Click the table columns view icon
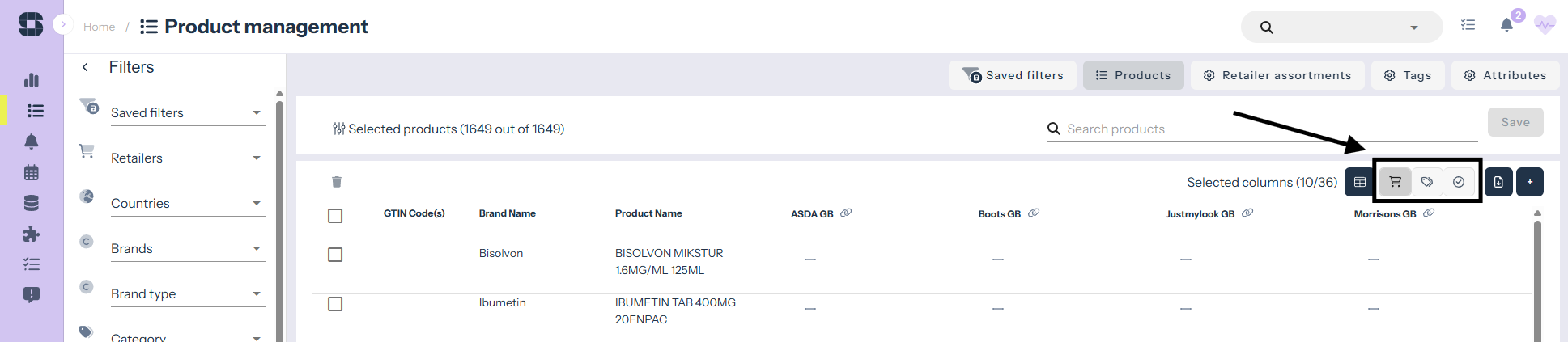The width and height of the screenshot is (1568, 342). (x=1360, y=182)
